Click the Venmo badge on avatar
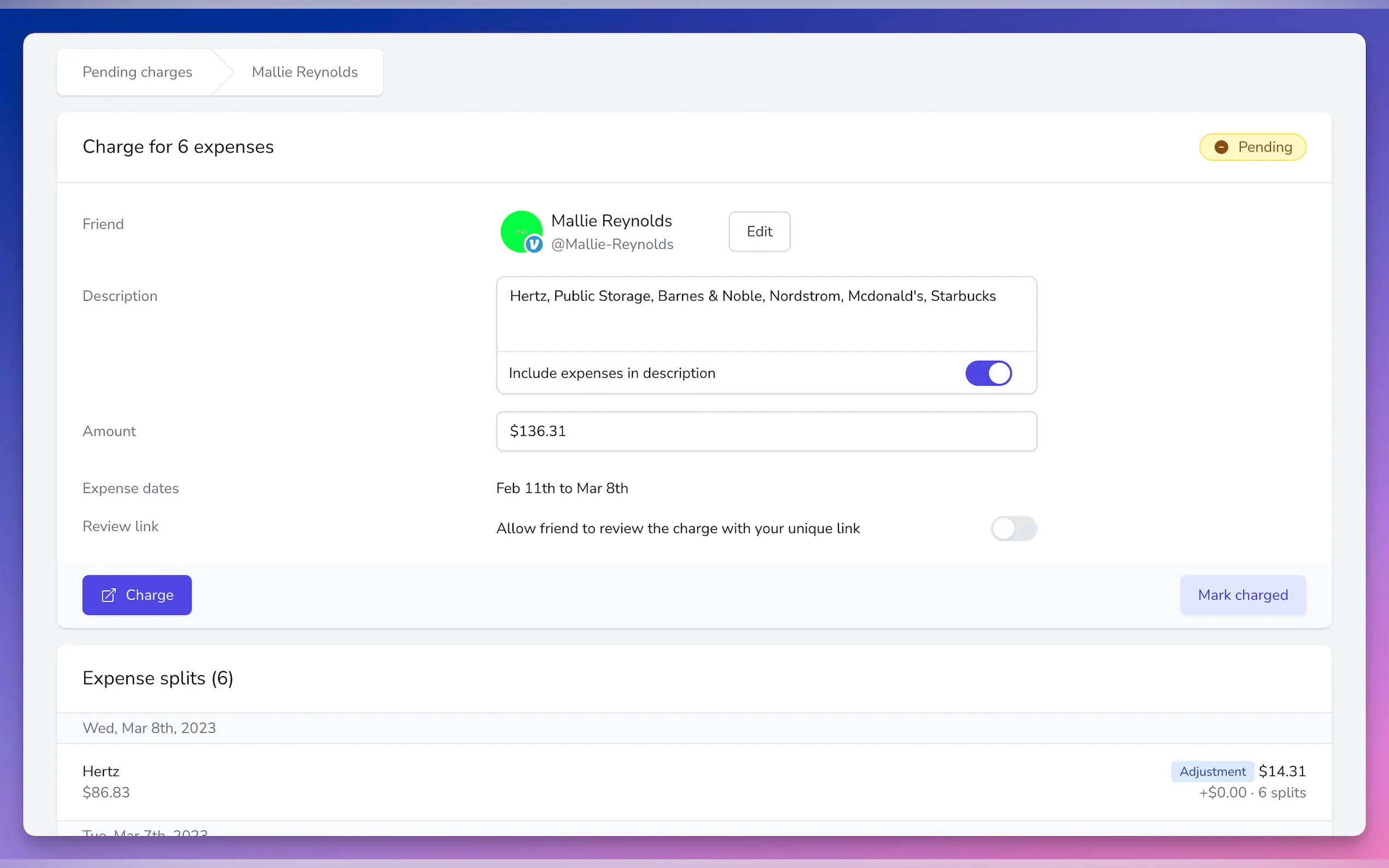Screen dimensions: 1389x868 tap(534, 244)
